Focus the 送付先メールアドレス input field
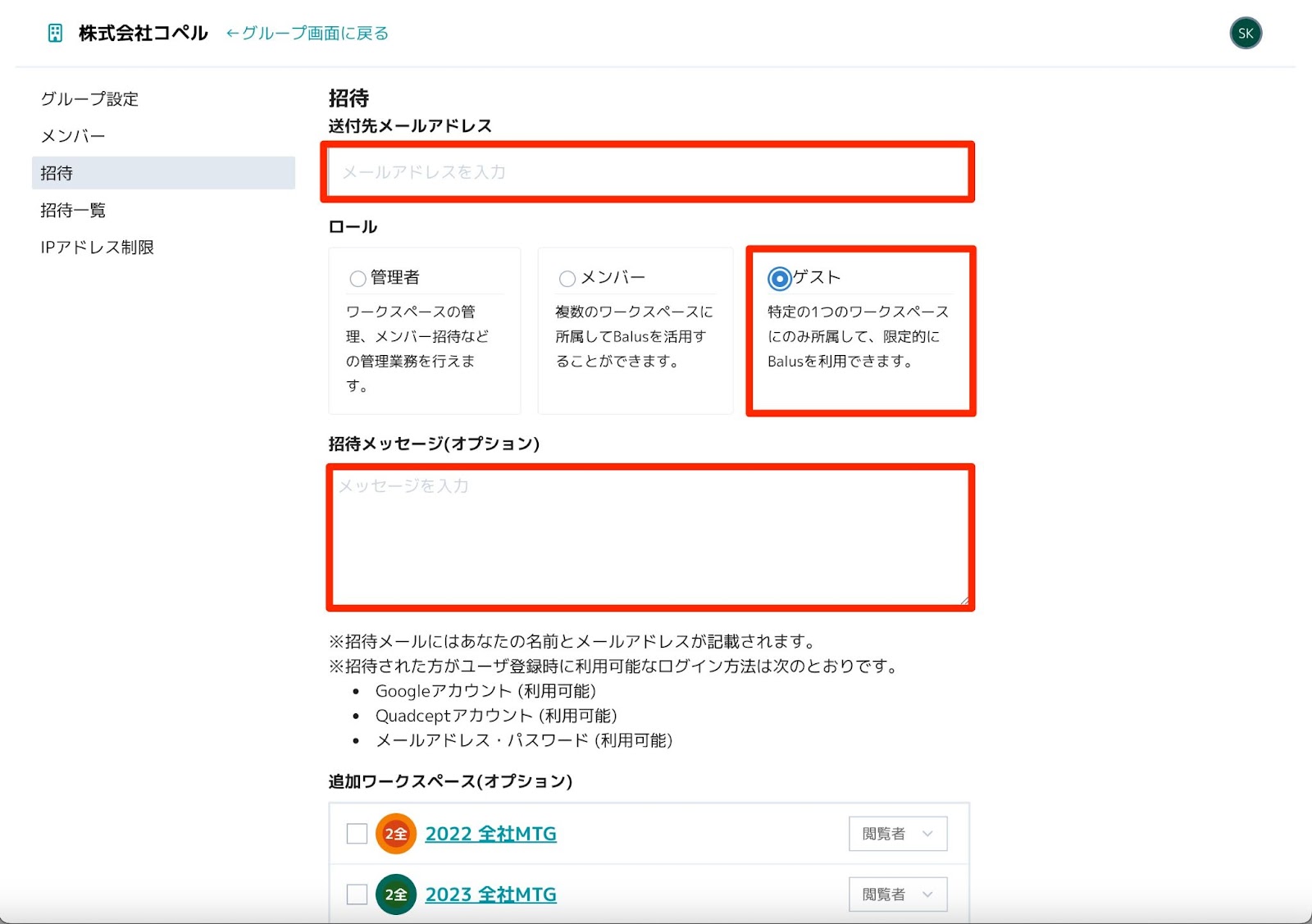This screenshot has height=924, width=1312. [648, 172]
